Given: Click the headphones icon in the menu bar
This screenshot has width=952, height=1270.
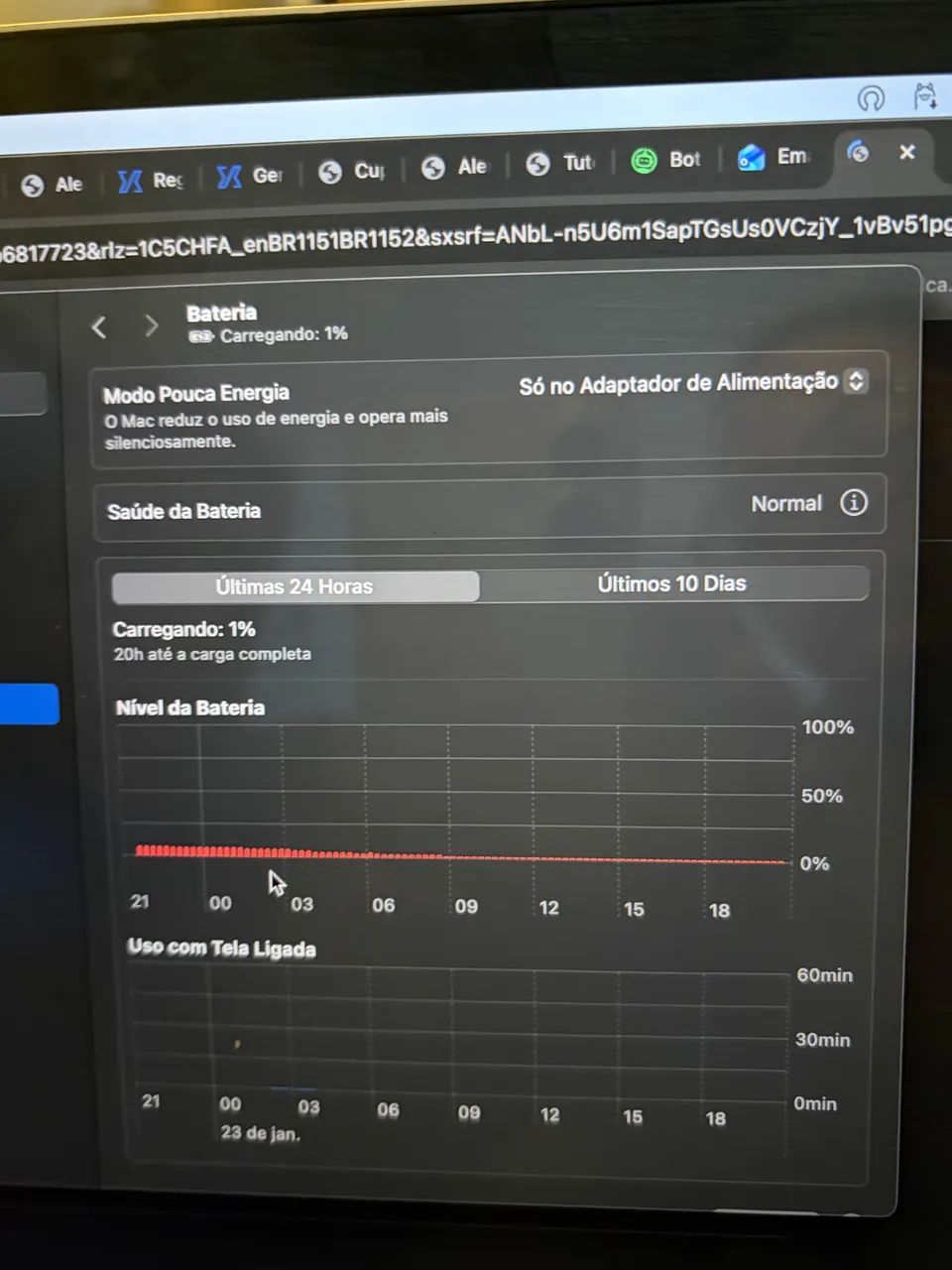Looking at the screenshot, I should pyautogui.click(x=870, y=98).
